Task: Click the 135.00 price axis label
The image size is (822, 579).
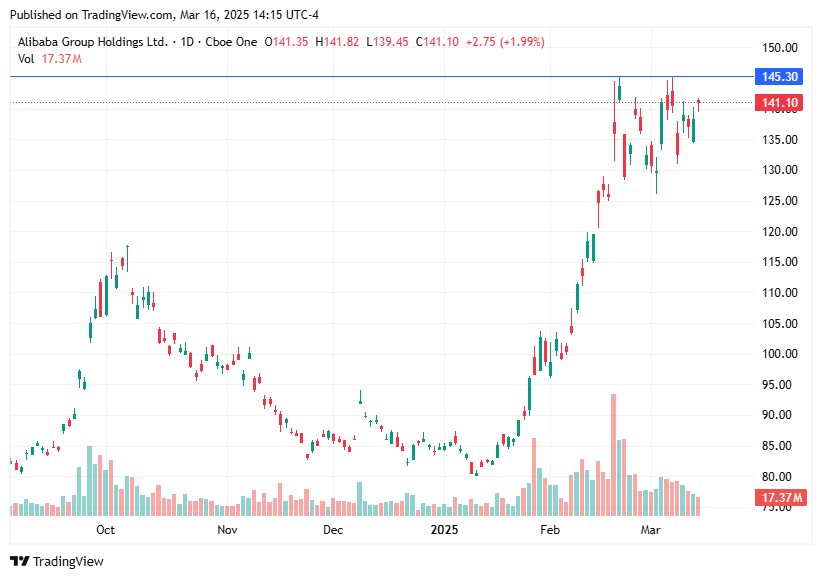Action: click(x=780, y=140)
